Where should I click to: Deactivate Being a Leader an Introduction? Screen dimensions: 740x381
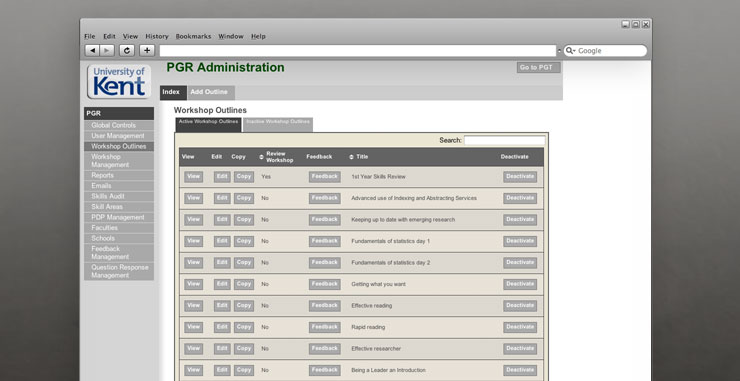(520, 370)
